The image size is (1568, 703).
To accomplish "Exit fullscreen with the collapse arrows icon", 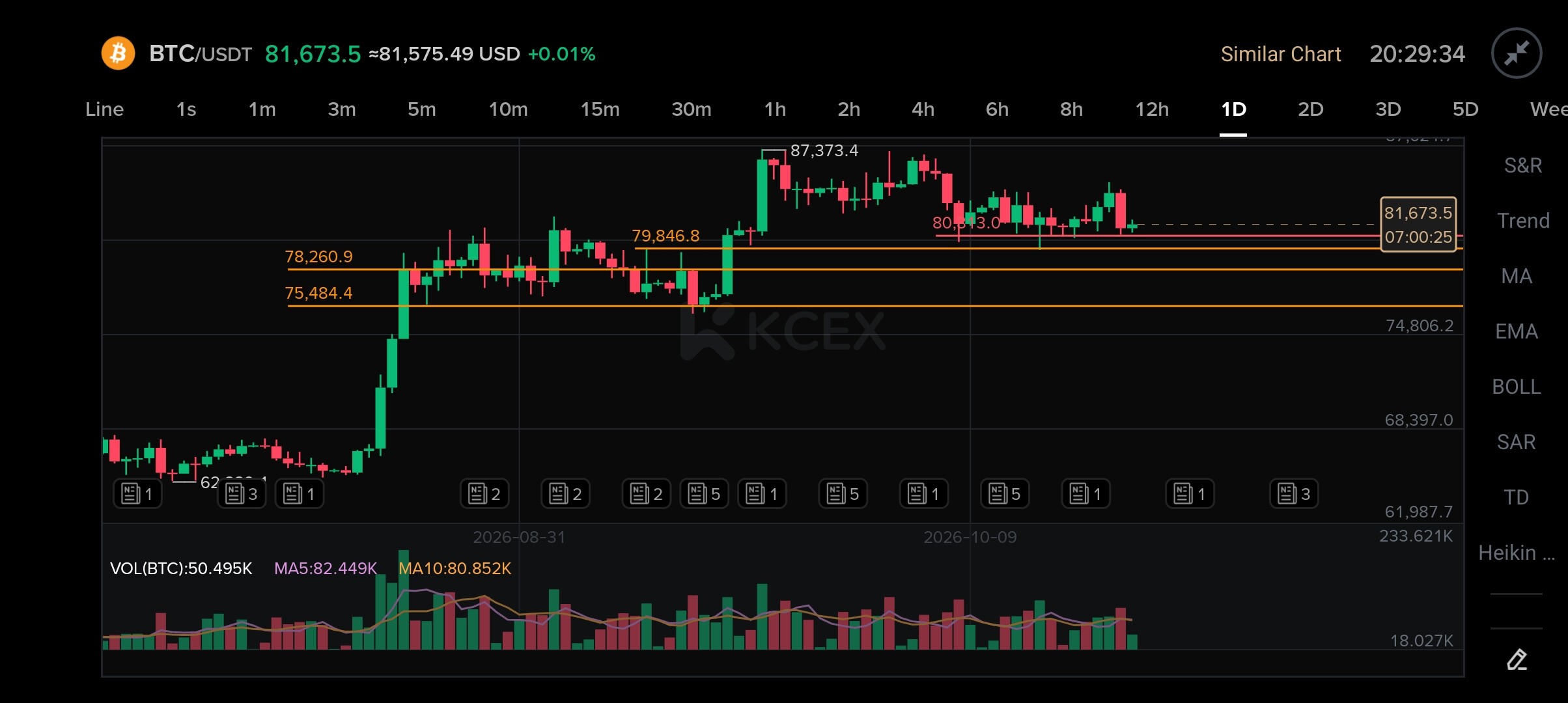I will coord(1517,53).
